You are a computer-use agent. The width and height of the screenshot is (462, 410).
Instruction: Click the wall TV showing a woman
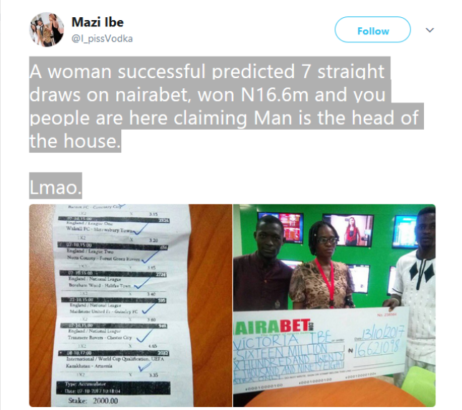[x=349, y=230]
